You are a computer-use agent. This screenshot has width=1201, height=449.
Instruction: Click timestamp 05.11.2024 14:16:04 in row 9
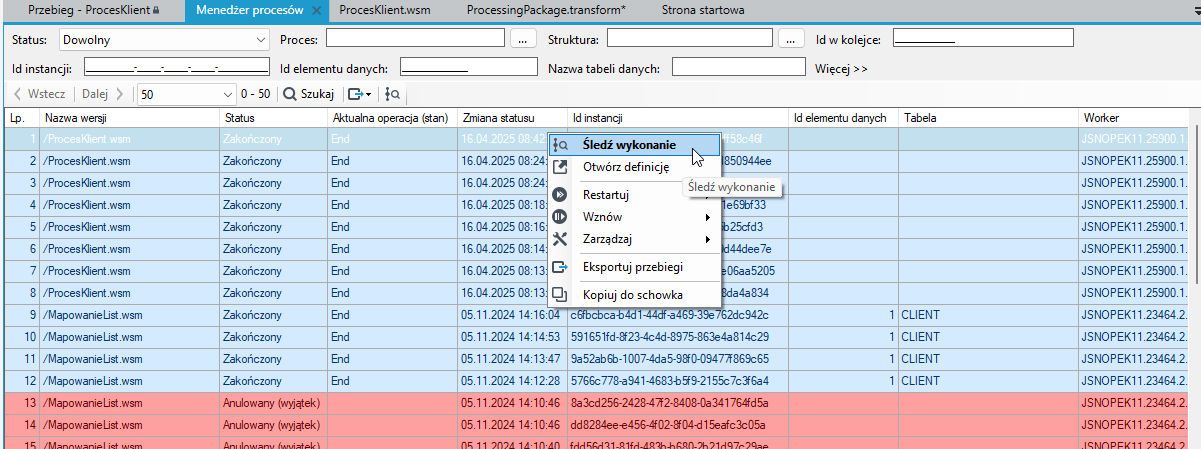coord(510,314)
